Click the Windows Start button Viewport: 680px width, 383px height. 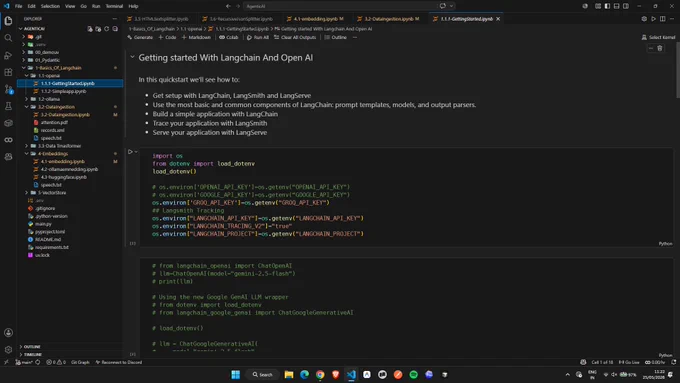click(x=235, y=374)
